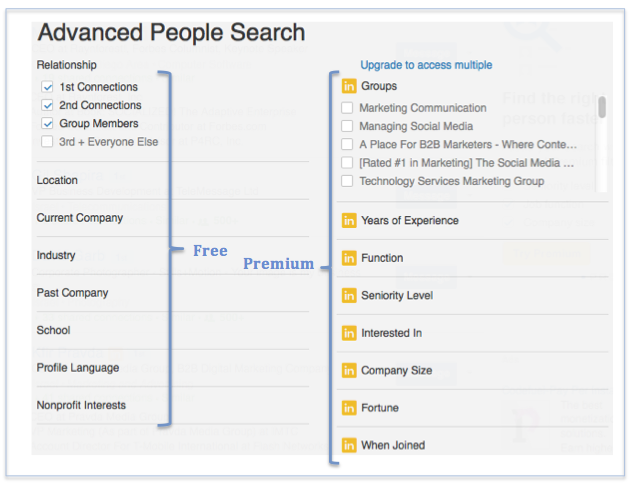Click the premium icon next to Company Size

tap(349, 370)
